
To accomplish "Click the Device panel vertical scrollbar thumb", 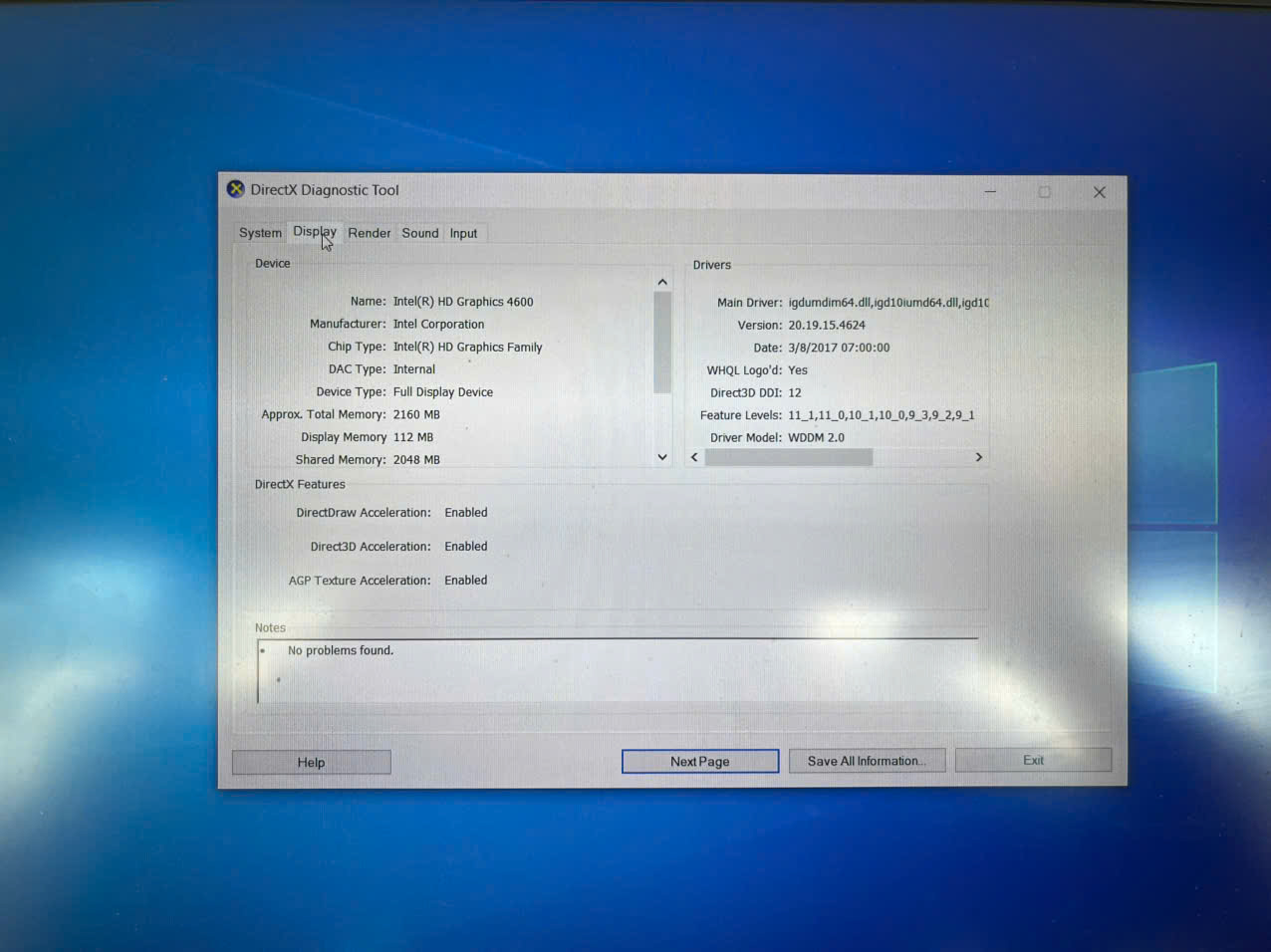I will pyautogui.click(x=662, y=342).
